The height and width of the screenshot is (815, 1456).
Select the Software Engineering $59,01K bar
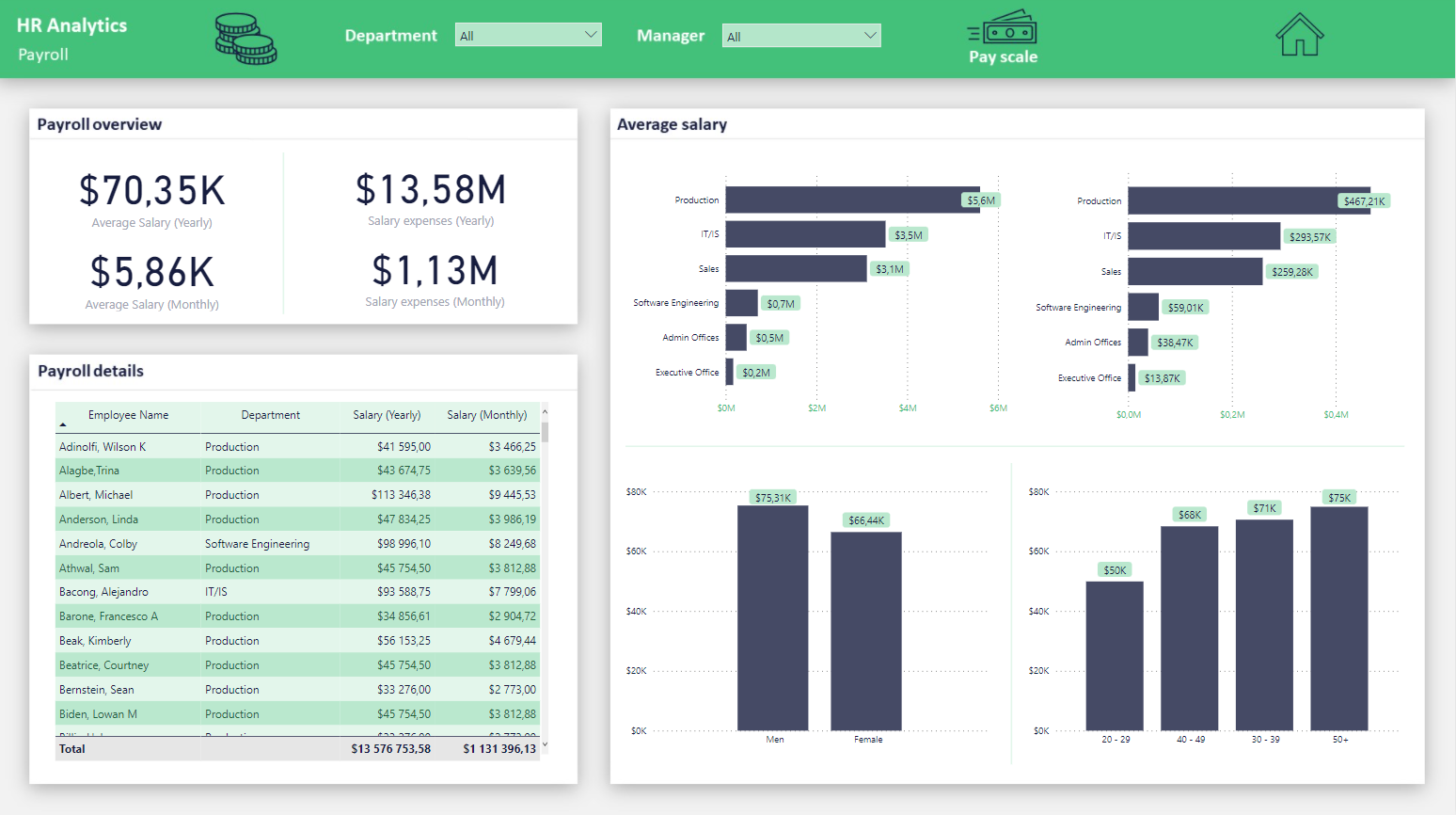tap(1143, 307)
